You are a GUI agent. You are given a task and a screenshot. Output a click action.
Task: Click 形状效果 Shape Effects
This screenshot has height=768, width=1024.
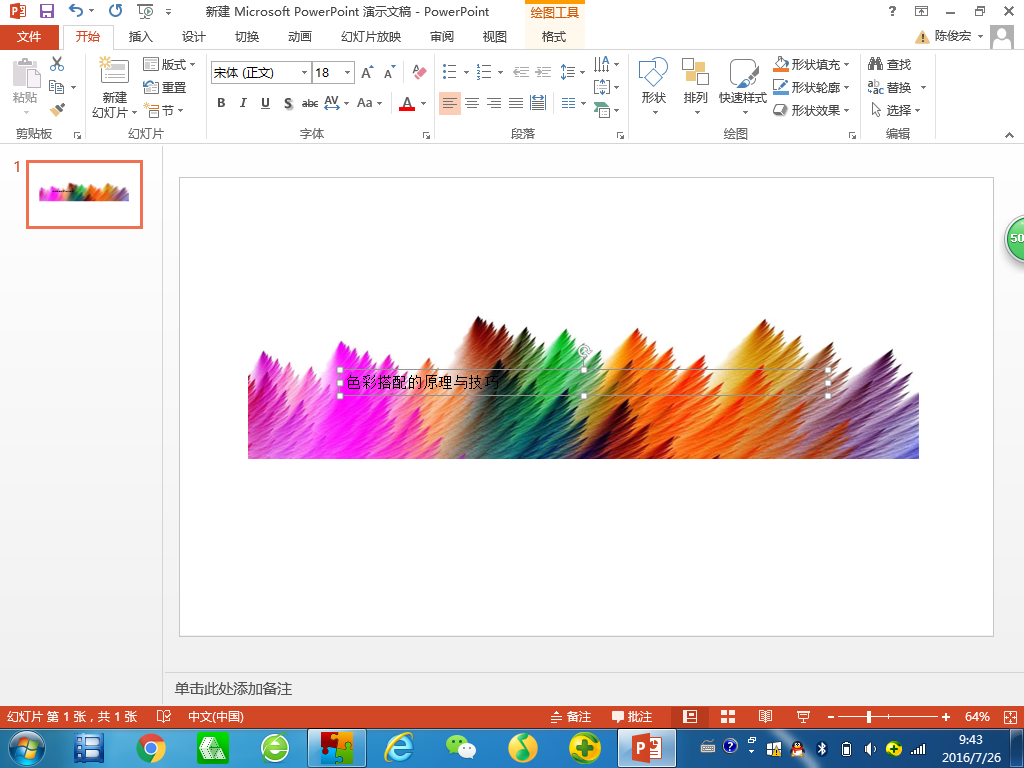[x=811, y=110]
